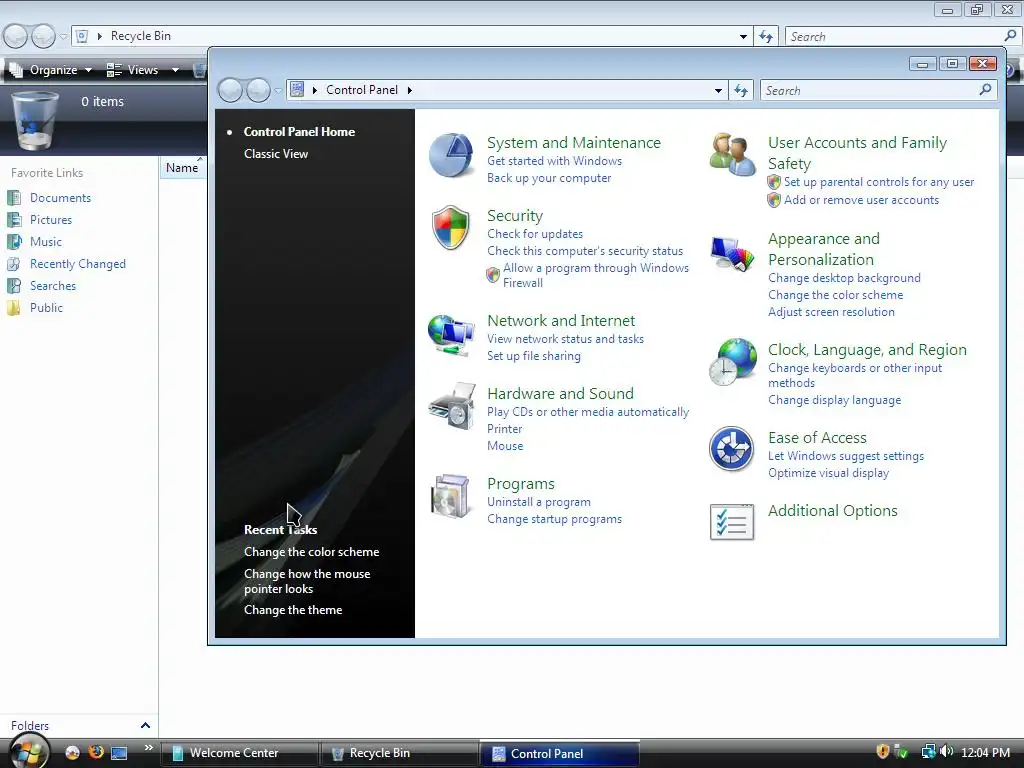Open the System and Maintenance pie chart icon
Screen dimensions: 1024x768
[451, 155]
